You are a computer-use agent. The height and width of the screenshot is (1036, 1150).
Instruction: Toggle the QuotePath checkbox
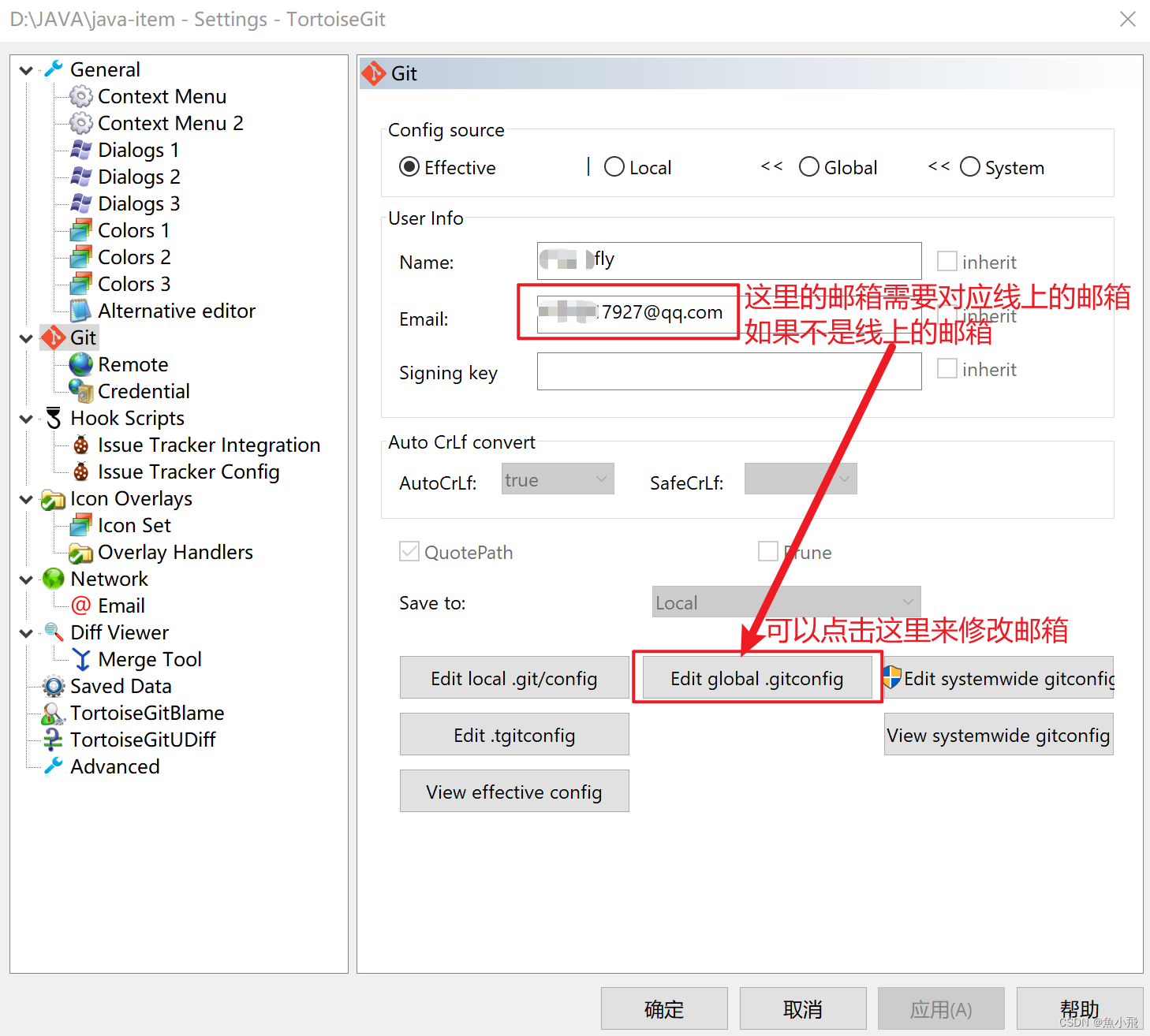coord(409,551)
